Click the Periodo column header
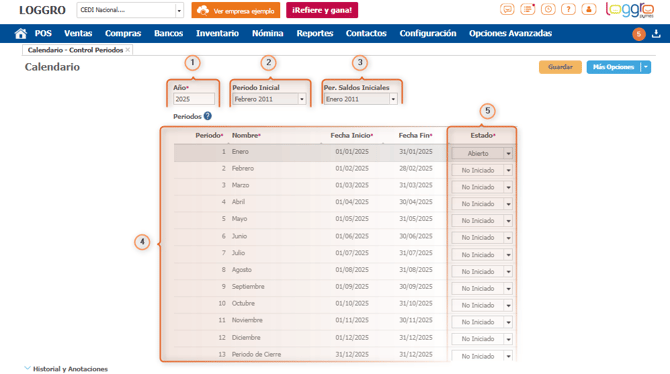This screenshot has width=670, height=374. 209,135
